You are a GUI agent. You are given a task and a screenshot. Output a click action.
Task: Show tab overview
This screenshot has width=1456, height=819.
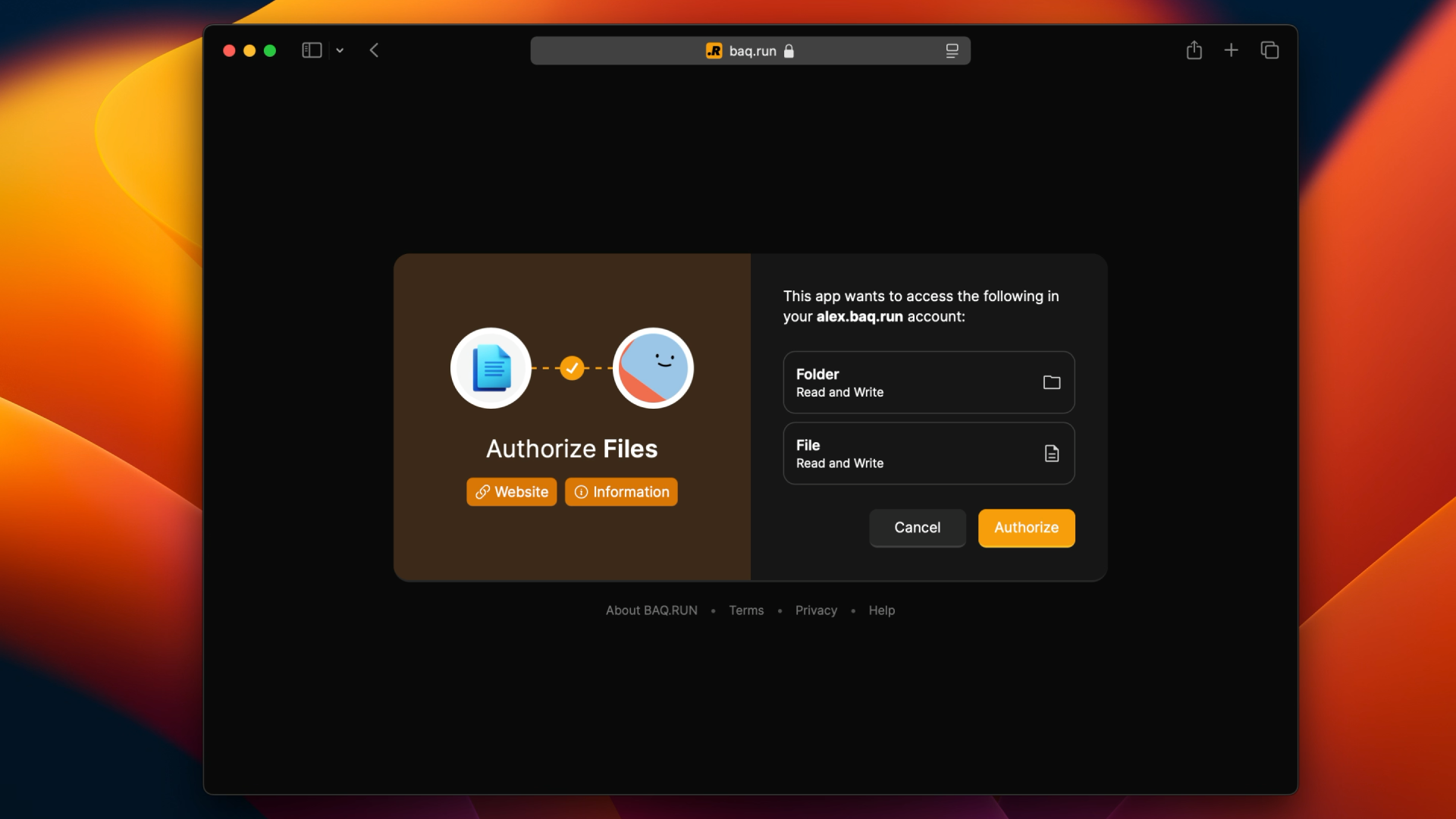coord(1269,50)
